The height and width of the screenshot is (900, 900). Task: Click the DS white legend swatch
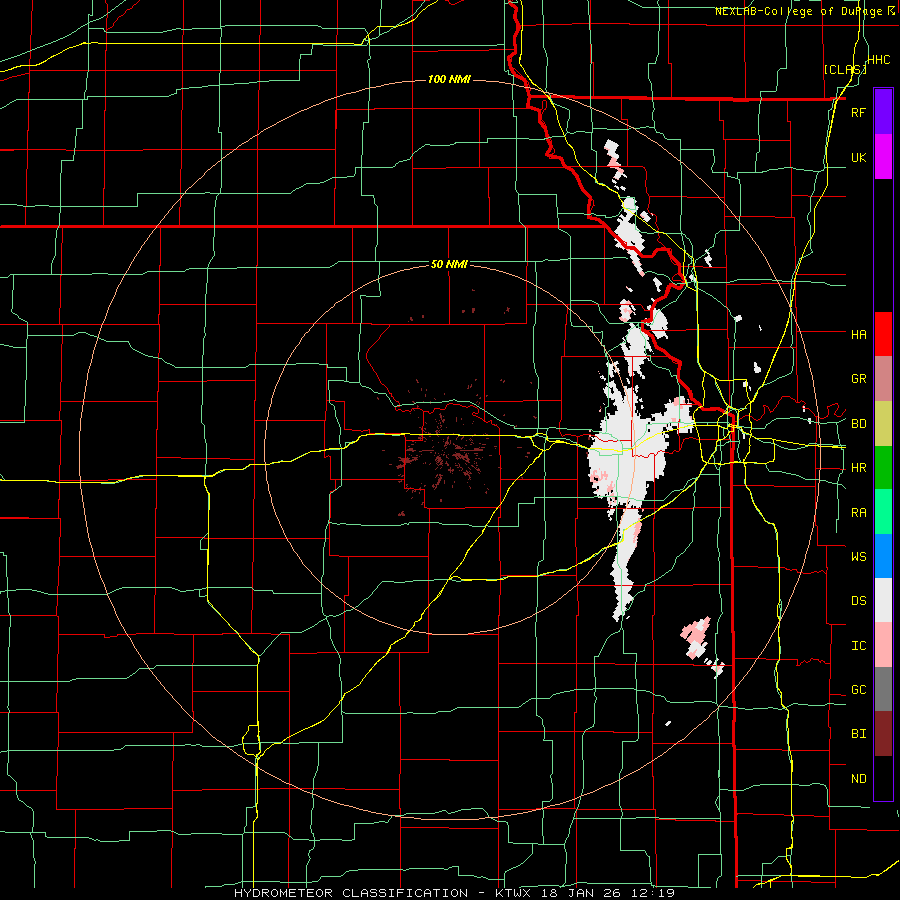coord(883,600)
